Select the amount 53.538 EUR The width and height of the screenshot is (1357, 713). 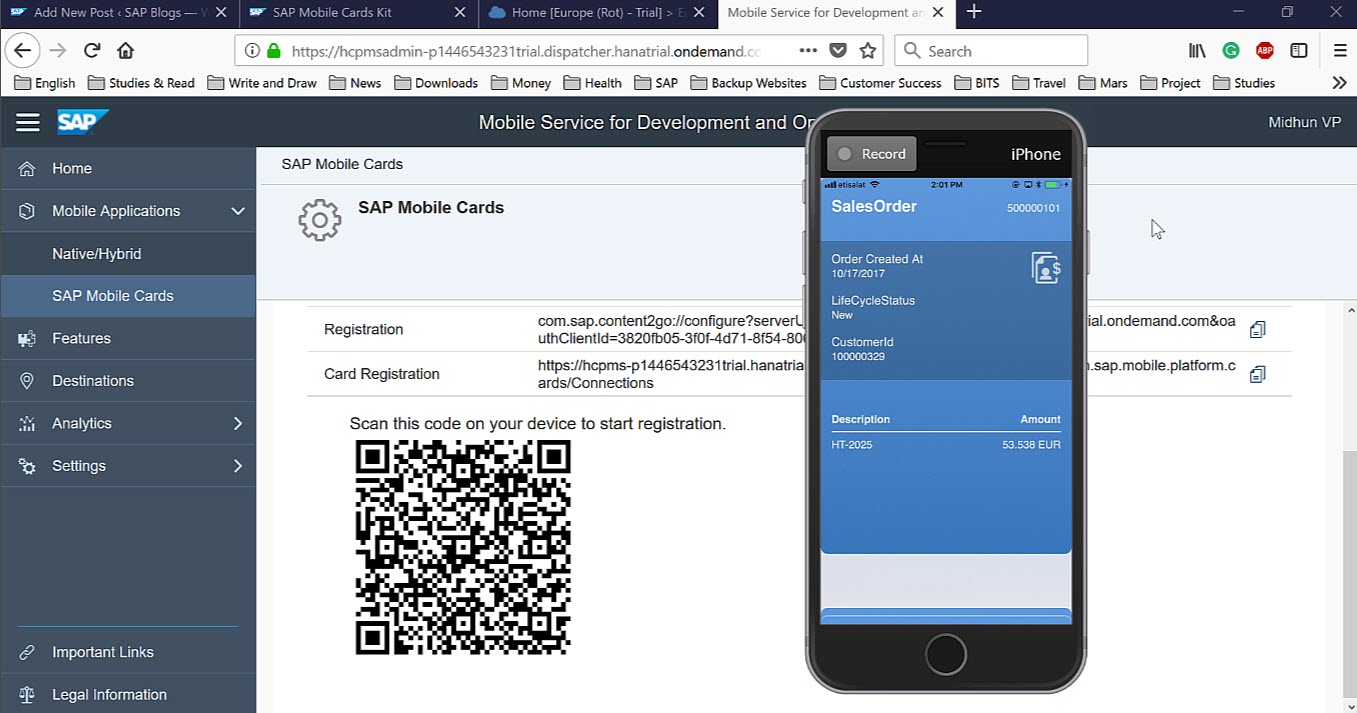click(x=1031, y=444)
